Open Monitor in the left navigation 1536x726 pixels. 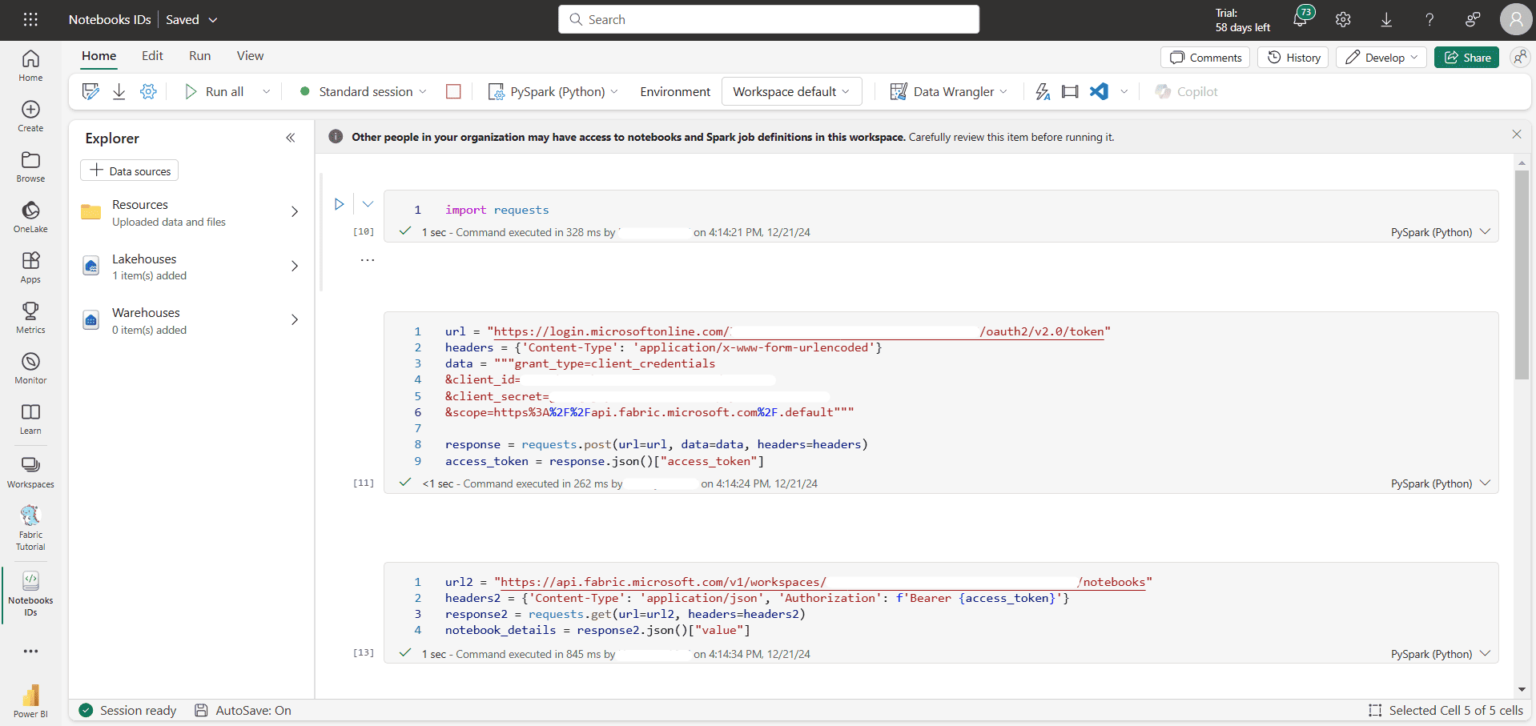click(30, 368)
